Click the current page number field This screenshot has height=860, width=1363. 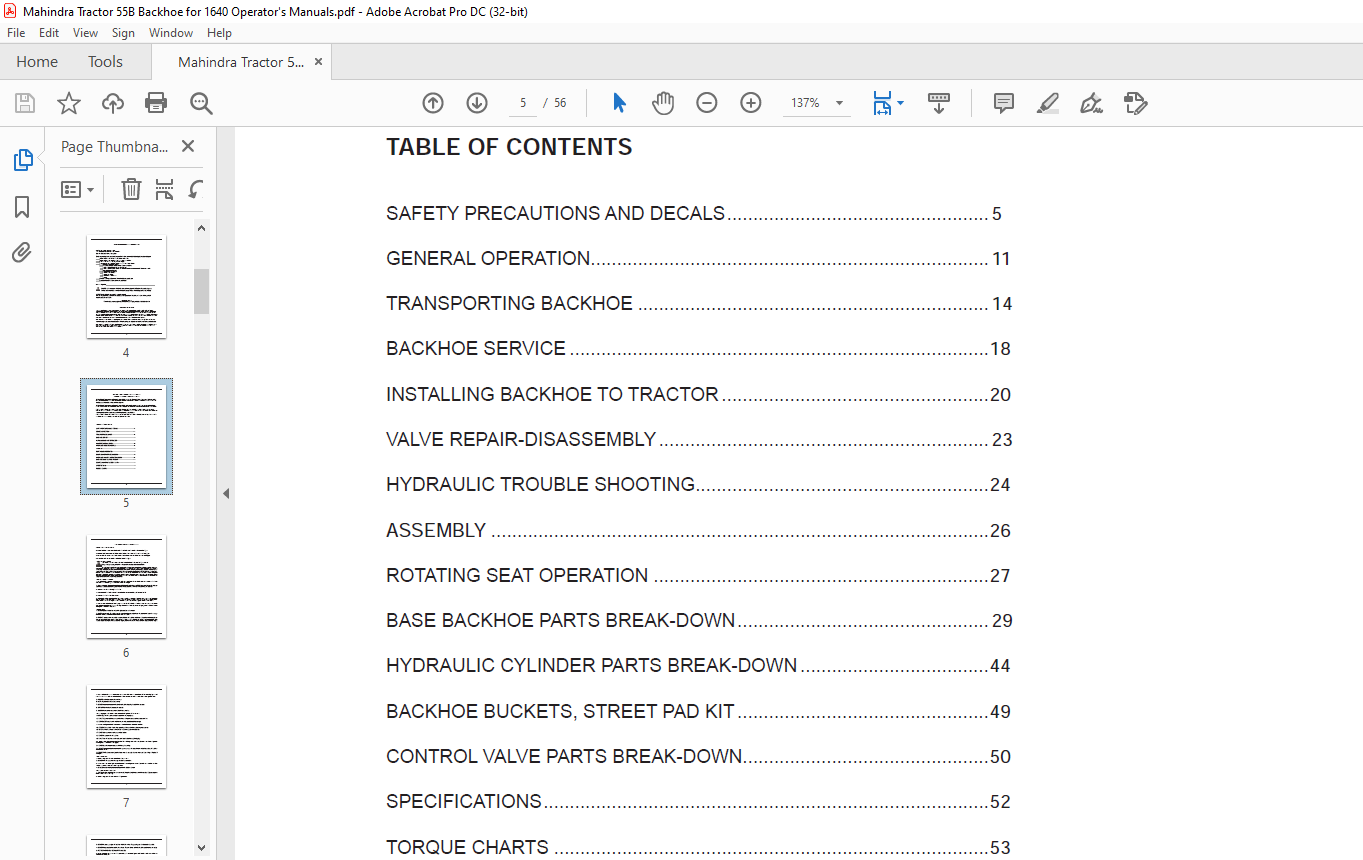click(522, 103)
